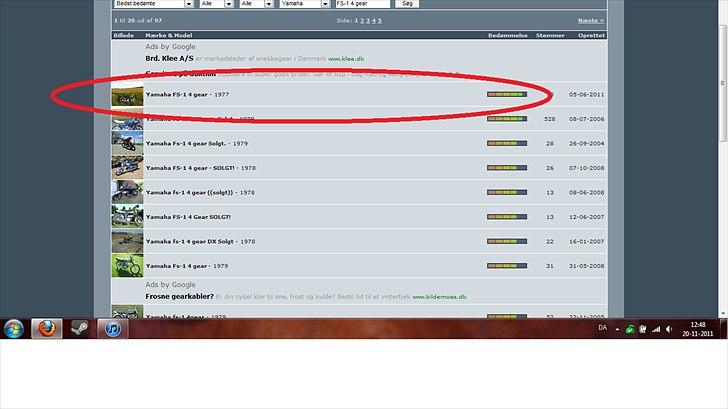Click thumbnail of 'Fs-1 4 gear Solgt. 1979'
728x409 pixels.
[127, 143]
